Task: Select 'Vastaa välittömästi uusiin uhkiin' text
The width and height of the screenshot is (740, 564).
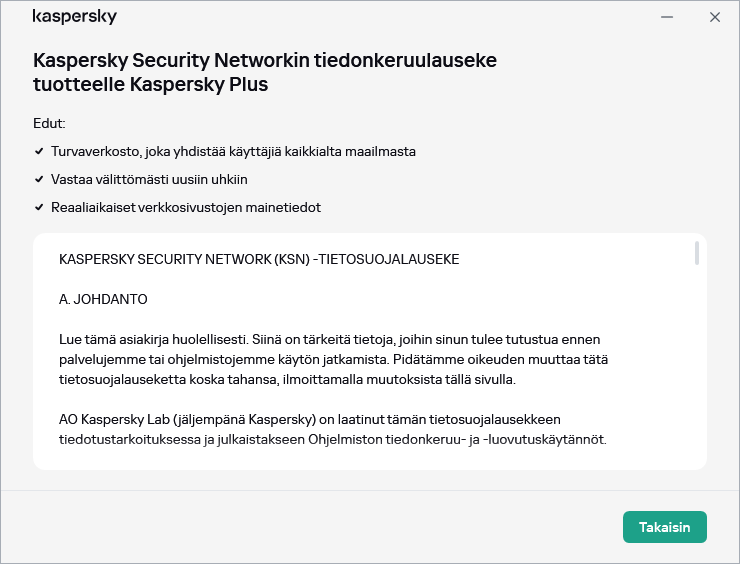Action: pyautogui.click(x=149, y=180)
